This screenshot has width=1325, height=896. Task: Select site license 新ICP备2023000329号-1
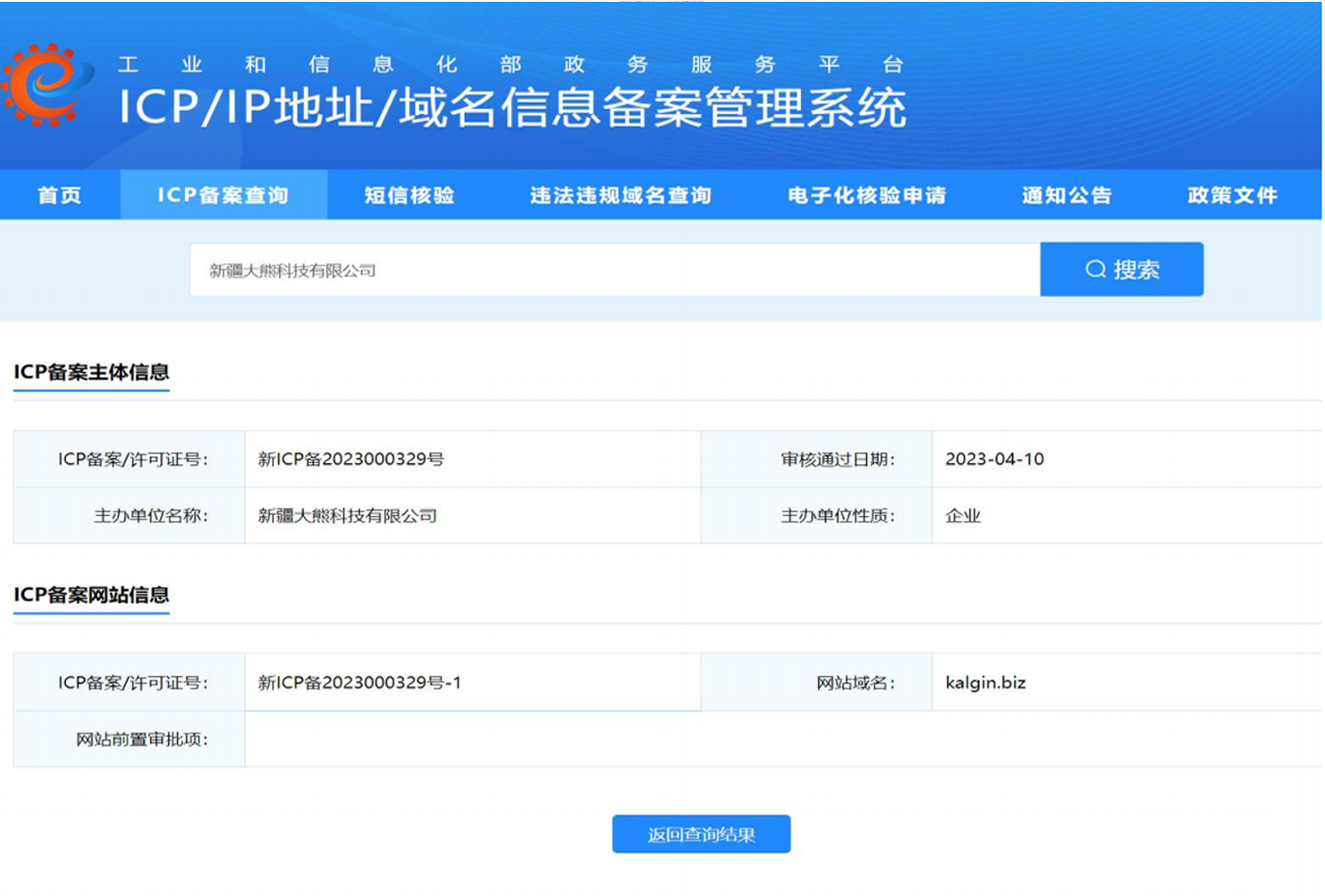coord(359,682)
